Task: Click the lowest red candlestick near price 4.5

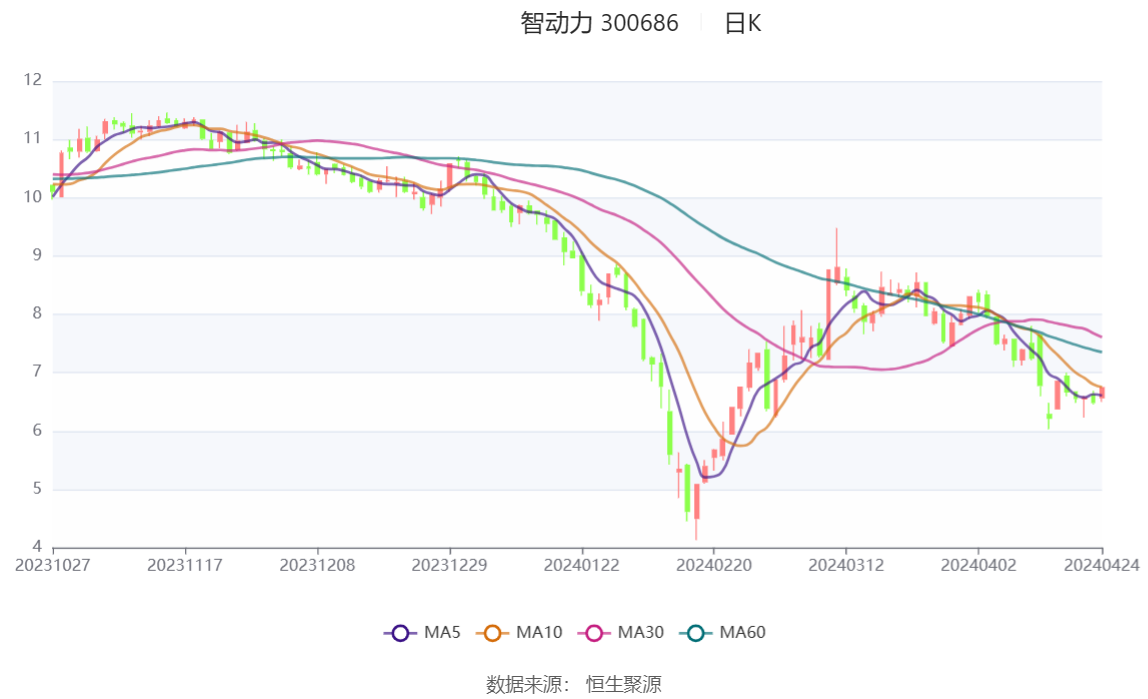Action: [696, 503]
